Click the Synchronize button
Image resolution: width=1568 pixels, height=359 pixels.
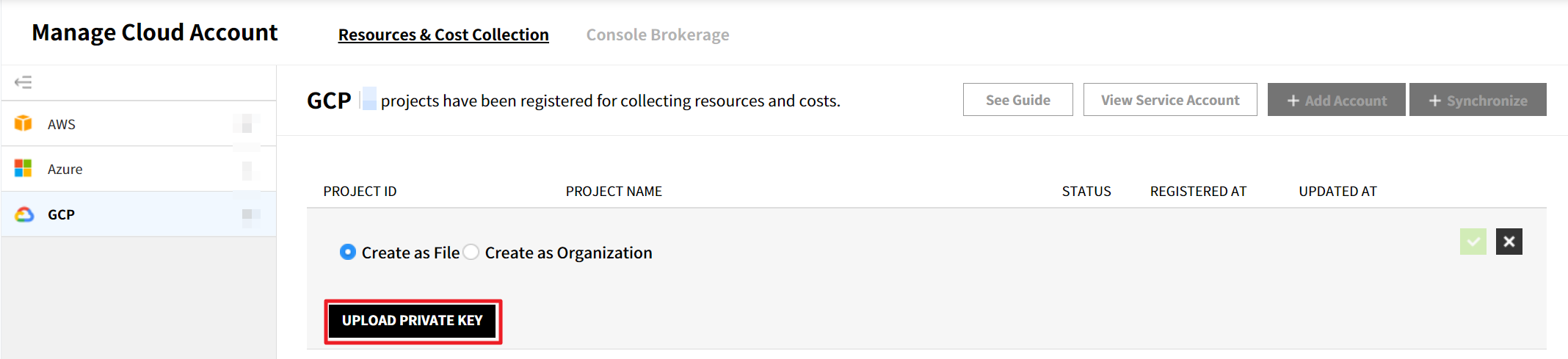click(1477, 100)
